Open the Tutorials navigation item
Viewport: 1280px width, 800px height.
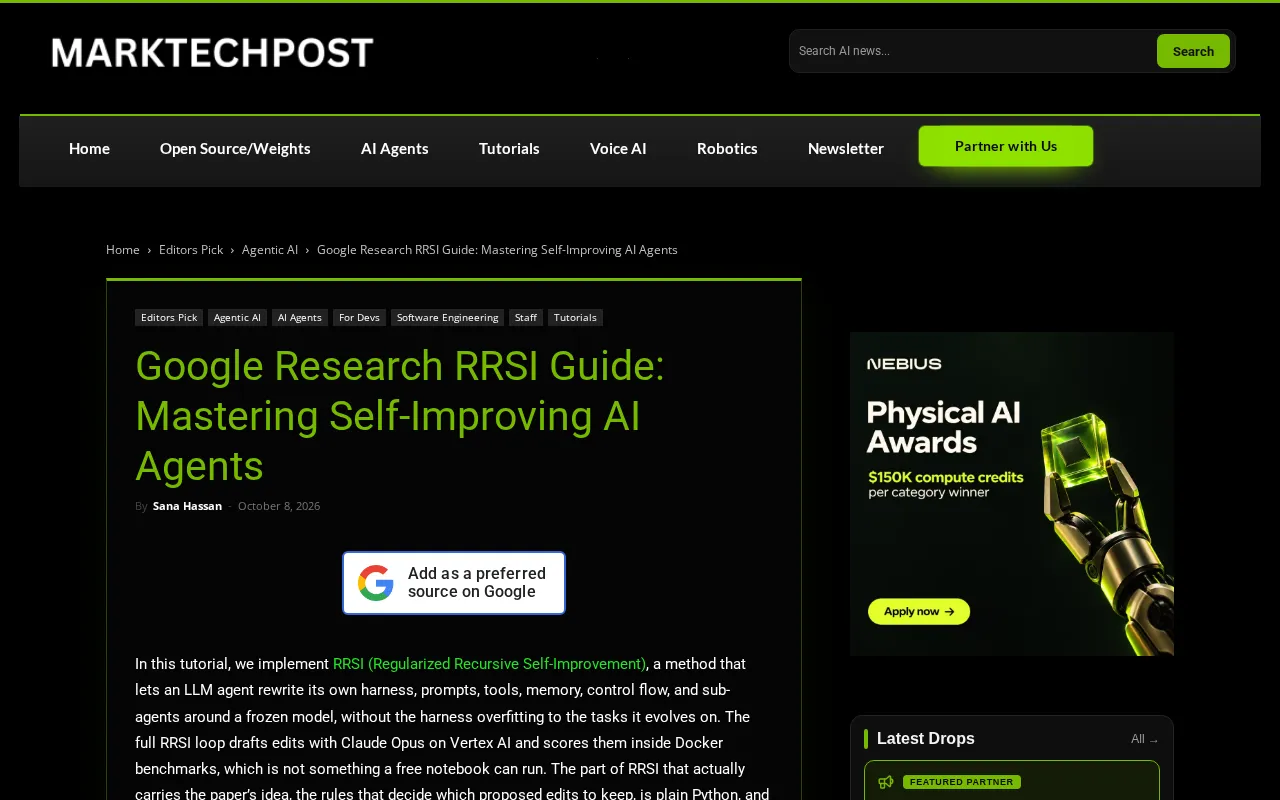point(509,148)
